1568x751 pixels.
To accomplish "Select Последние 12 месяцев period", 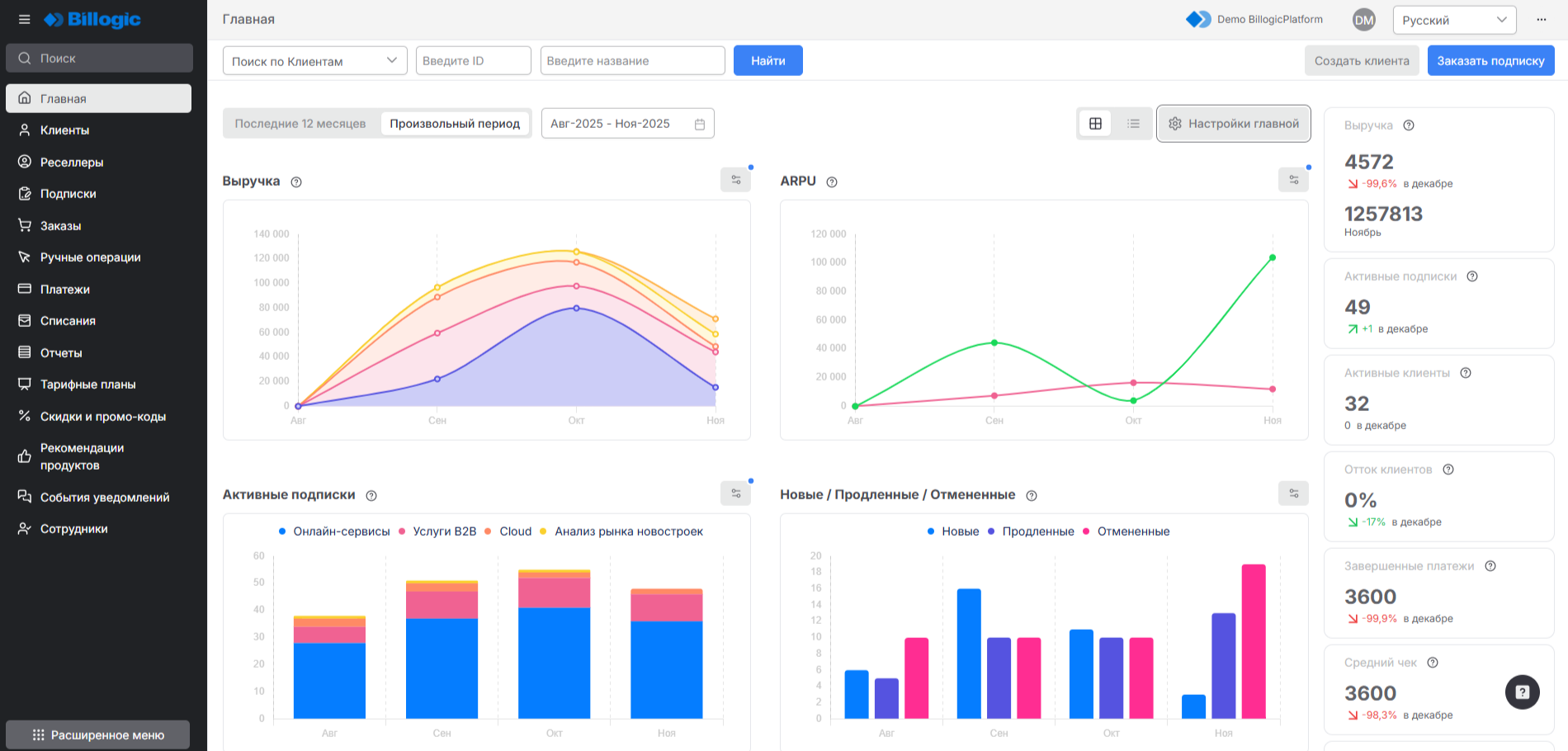I will 300,124.
